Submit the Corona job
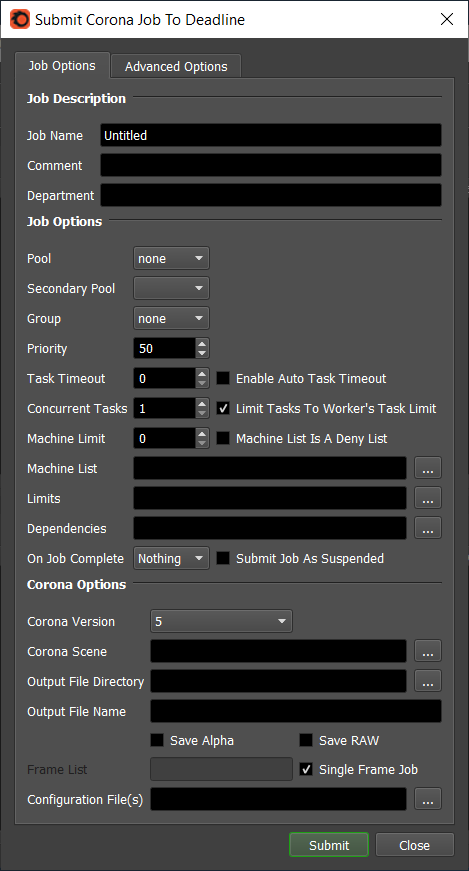Image resolution: width=469 pixels, height=871 pixels. pos(329,845)
